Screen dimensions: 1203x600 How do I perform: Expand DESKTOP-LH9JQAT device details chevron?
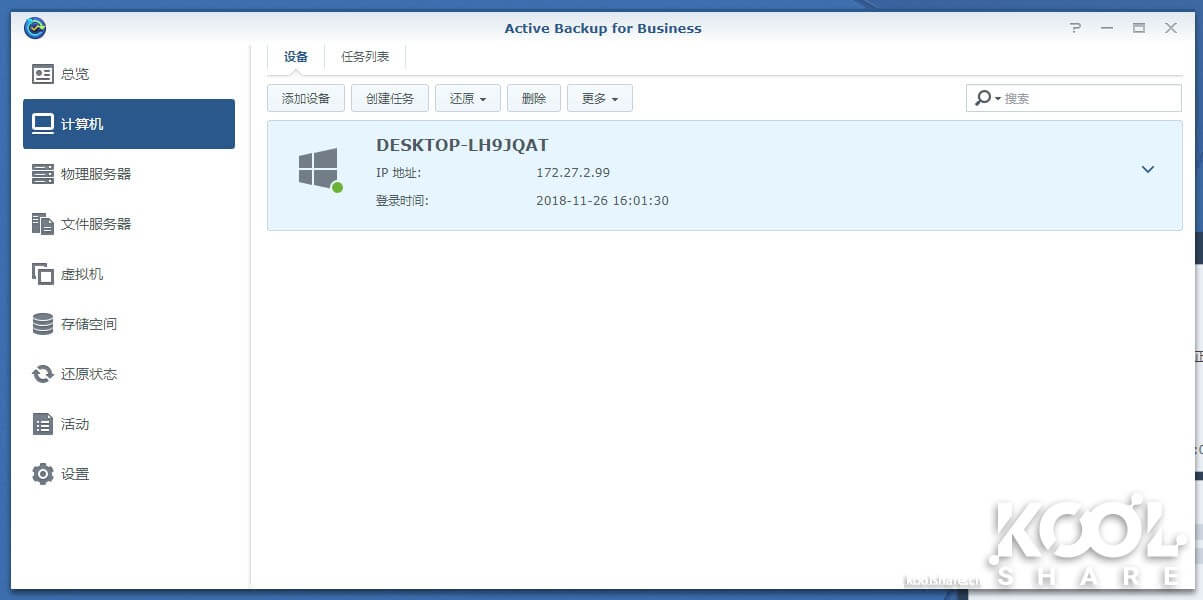pyautogui.click(x=1148, y=169)
